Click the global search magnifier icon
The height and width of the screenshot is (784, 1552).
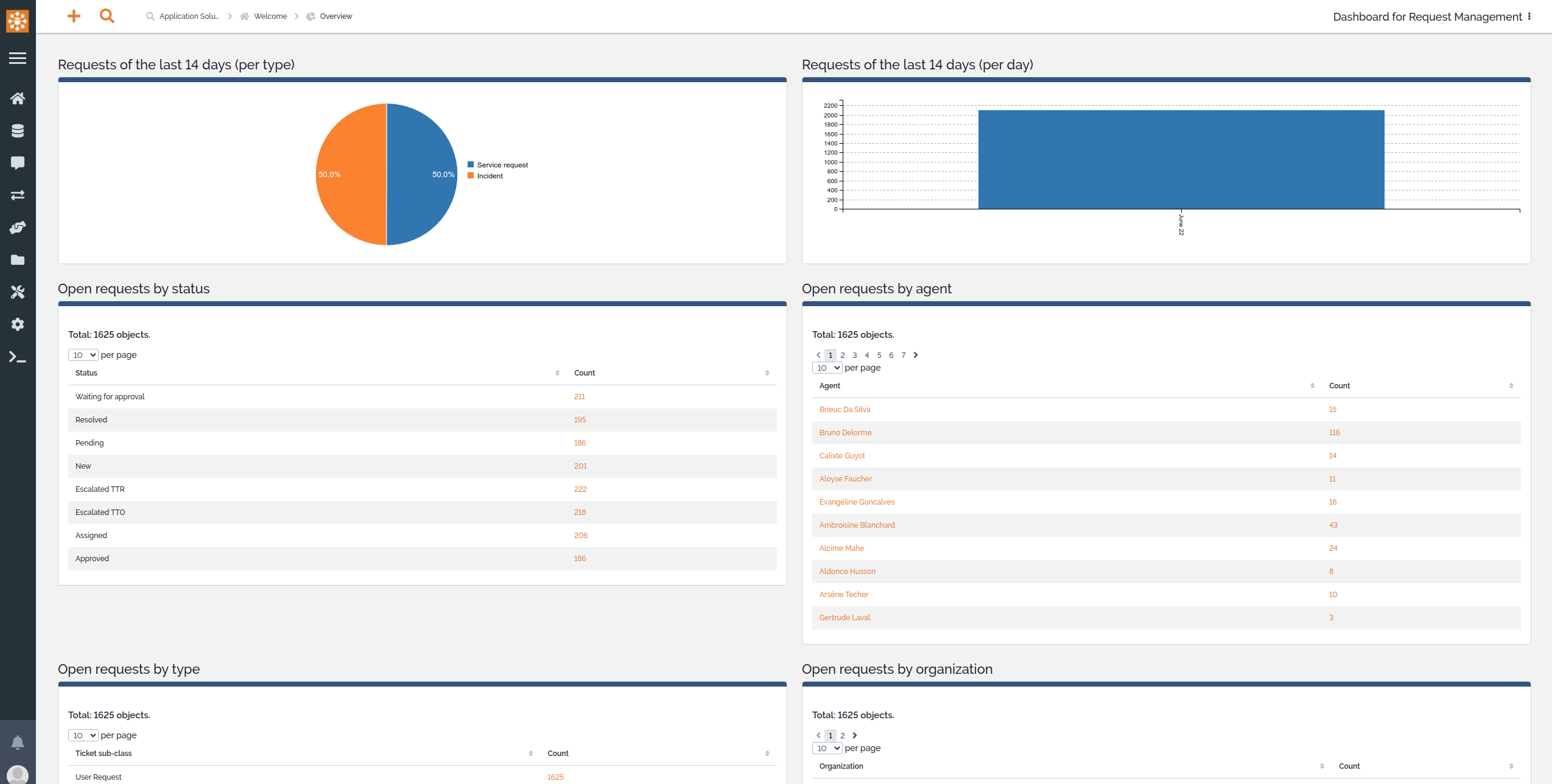(x=107, y=16)
